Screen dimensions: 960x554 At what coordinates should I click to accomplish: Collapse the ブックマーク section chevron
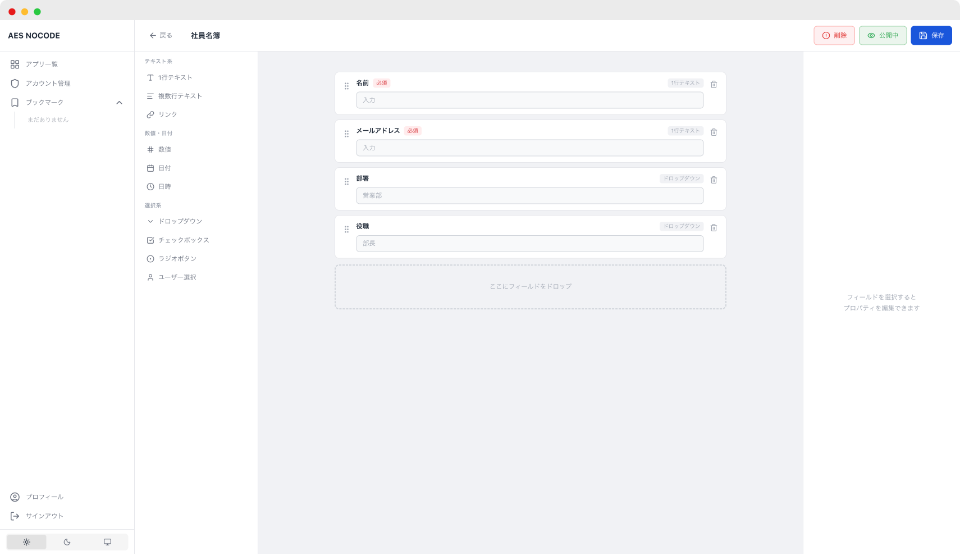pos(120,102)
